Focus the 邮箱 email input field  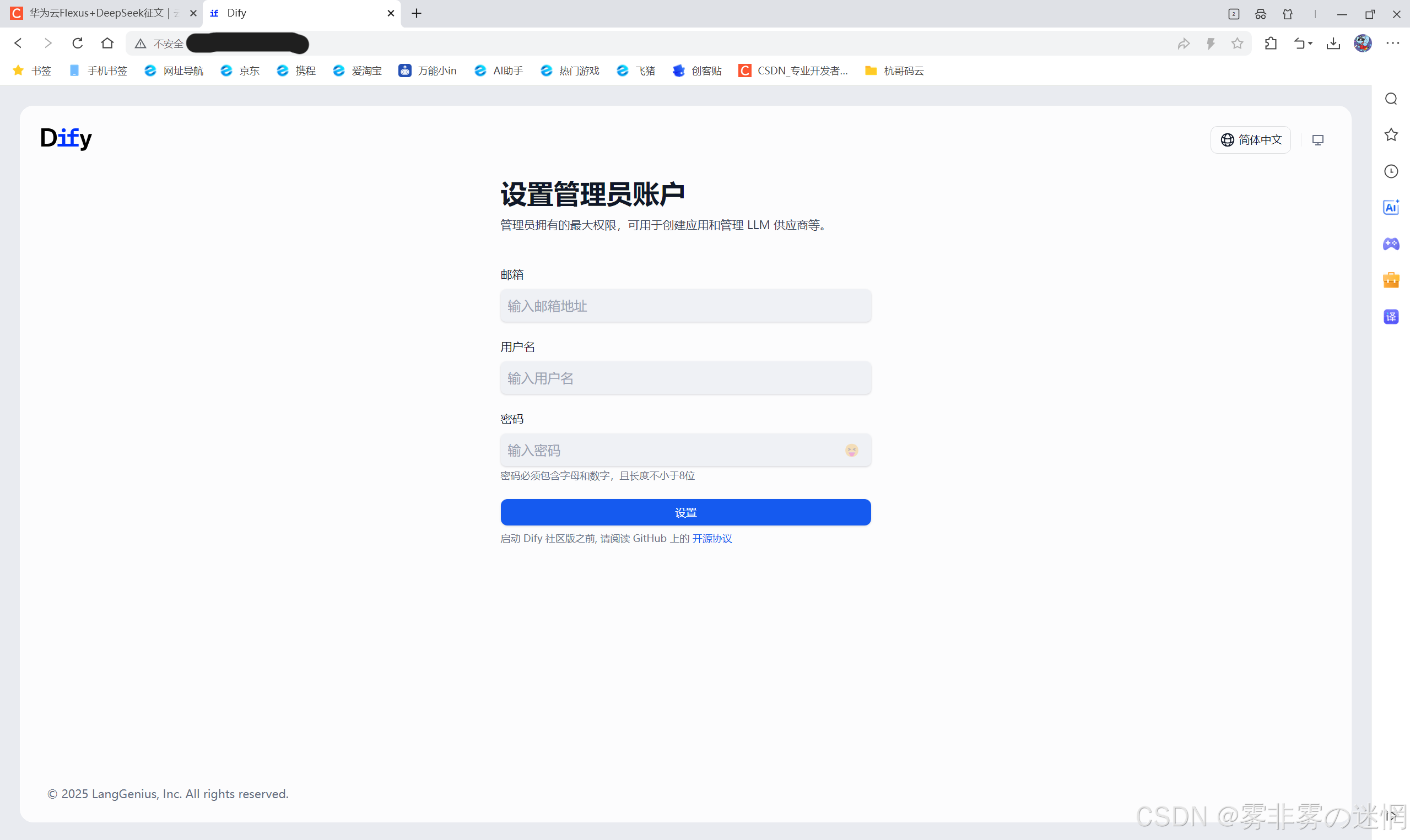point(685,306)
